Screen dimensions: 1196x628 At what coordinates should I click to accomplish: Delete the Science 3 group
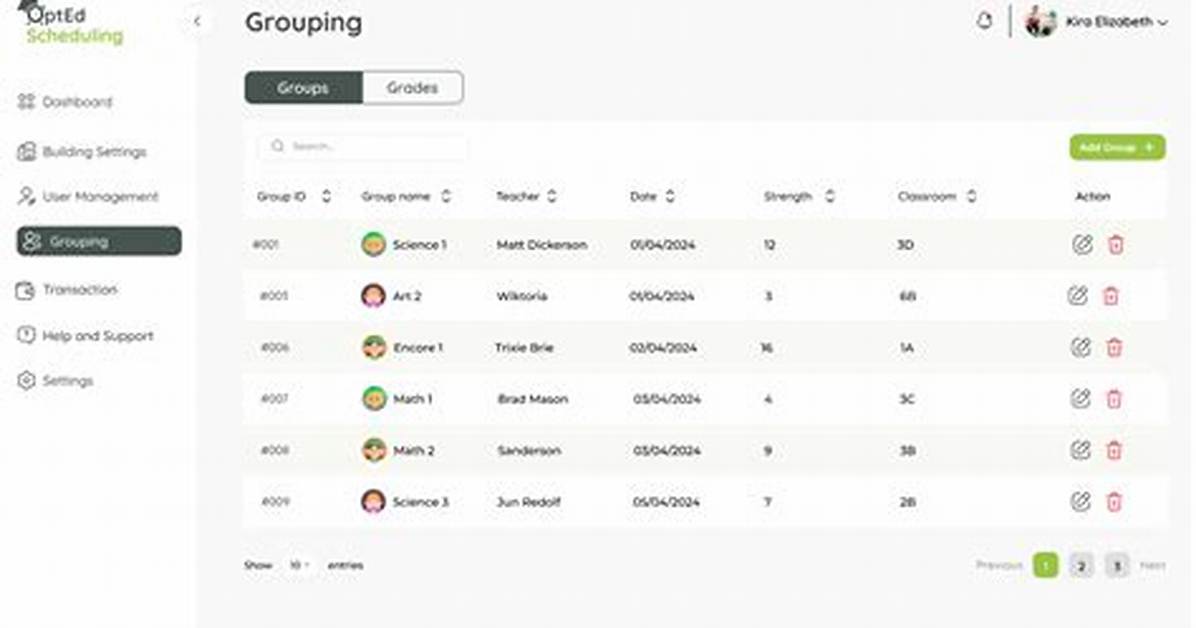tap(1114, 501)
